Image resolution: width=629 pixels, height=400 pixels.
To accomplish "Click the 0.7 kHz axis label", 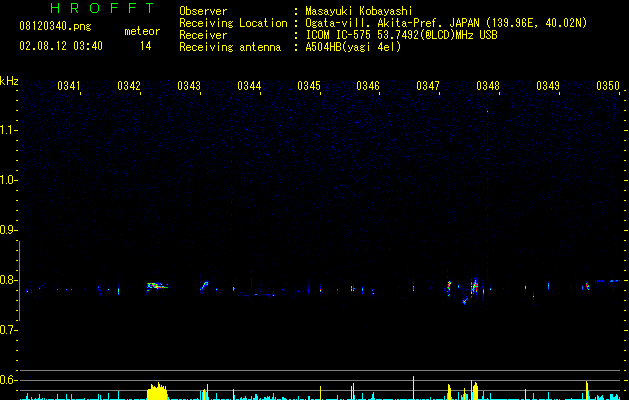I will click(x=8, y=330).
